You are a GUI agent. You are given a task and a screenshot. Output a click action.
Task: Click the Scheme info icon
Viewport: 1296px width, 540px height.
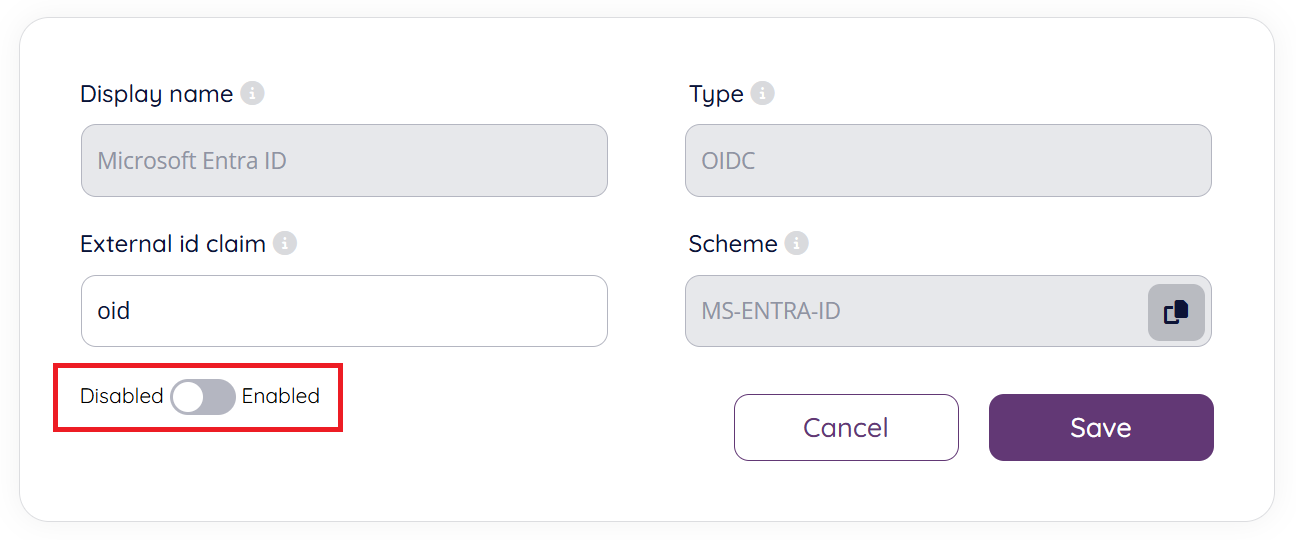tap(796, 244)
